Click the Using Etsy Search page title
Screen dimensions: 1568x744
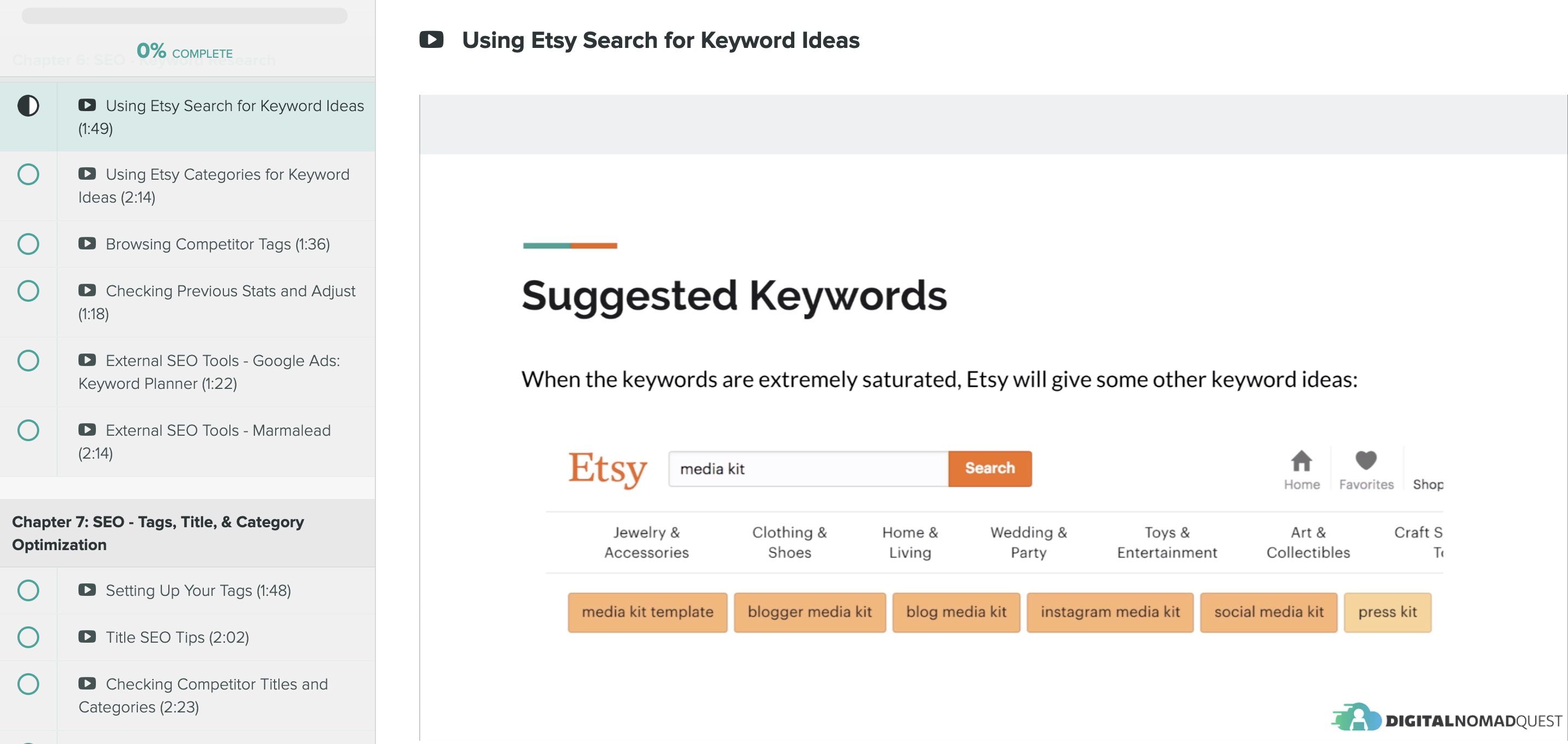(x=660, y=40)
